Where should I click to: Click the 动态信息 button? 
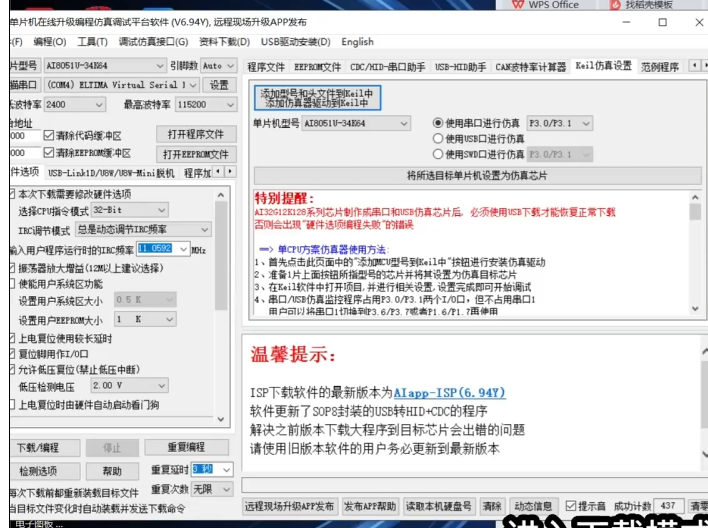tap(533, 507)
